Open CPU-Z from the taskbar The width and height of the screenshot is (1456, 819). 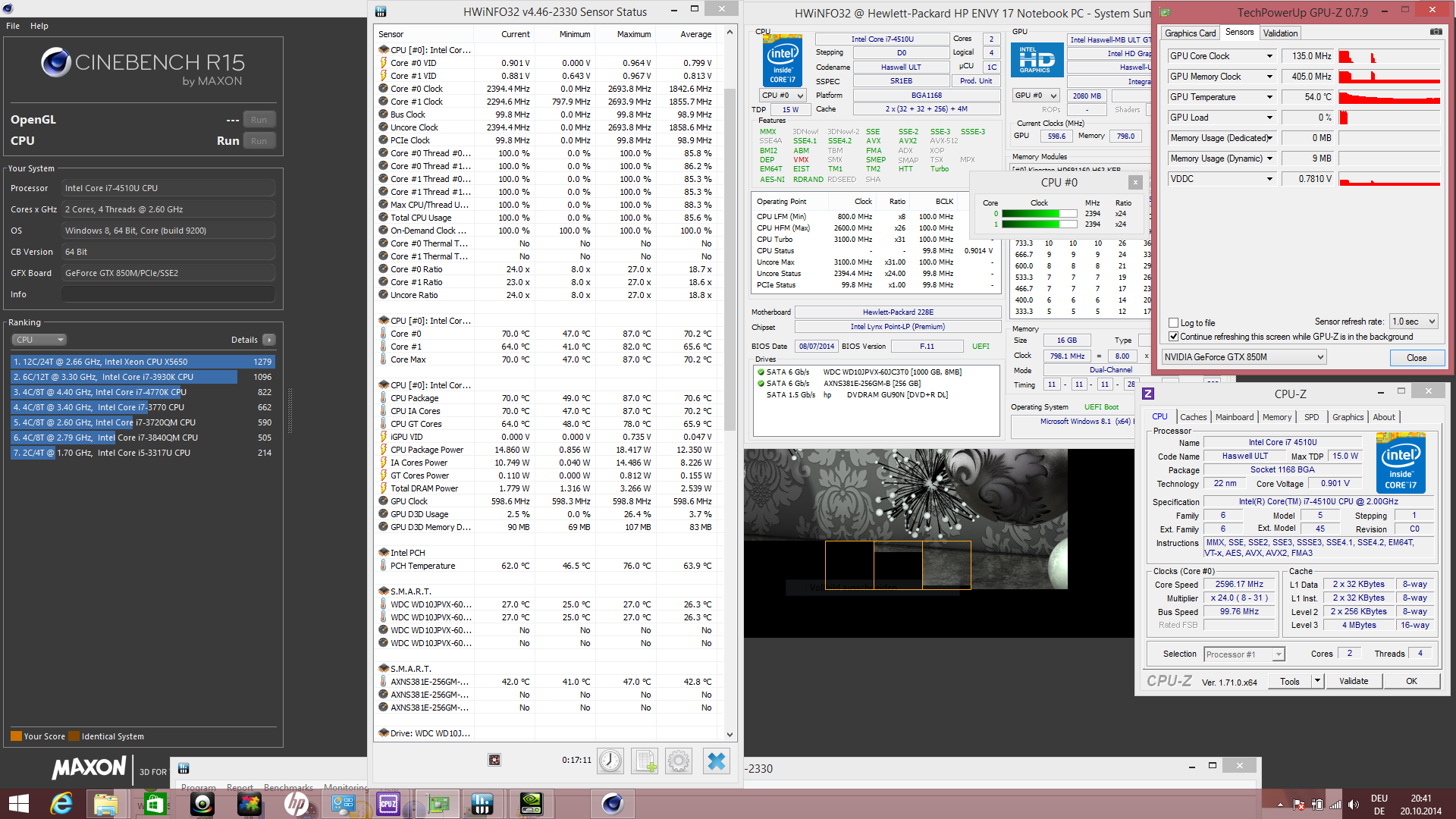click(x=388, y=804)
